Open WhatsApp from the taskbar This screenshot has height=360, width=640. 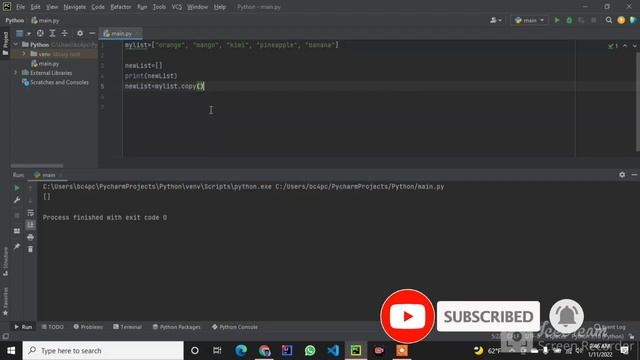[310, 351]
